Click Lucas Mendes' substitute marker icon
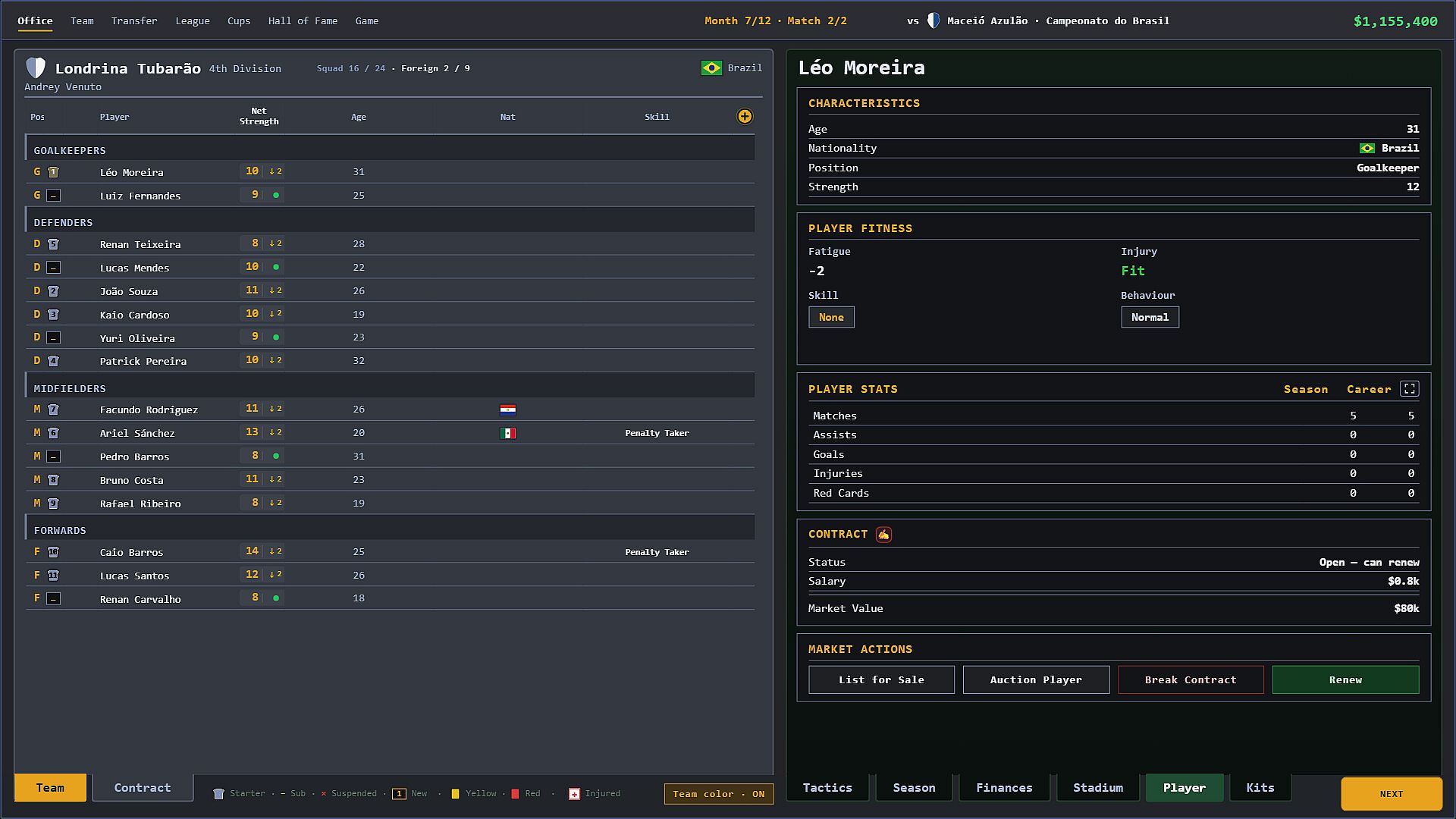The width and height of the screenshot is (1456, 819). tap(53, 268)
